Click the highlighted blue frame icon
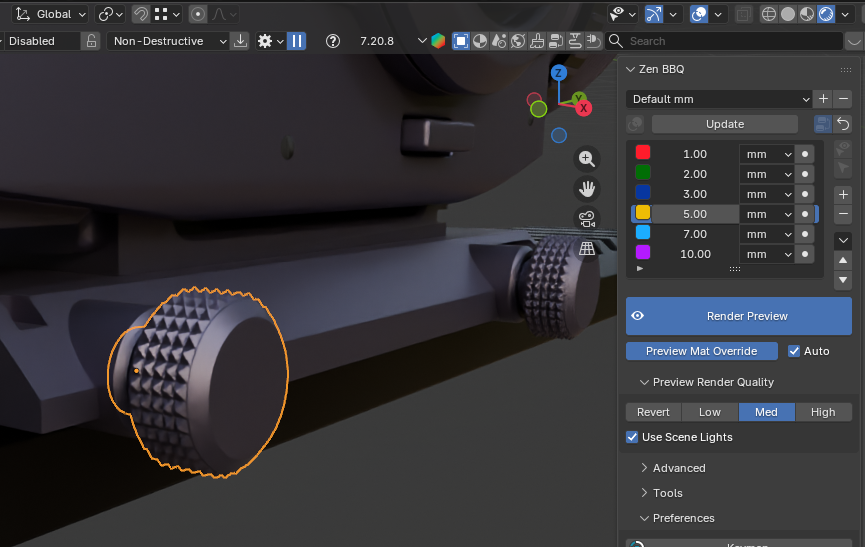The width and height of the screenshot is (865, 547). (x=461, y=41)
